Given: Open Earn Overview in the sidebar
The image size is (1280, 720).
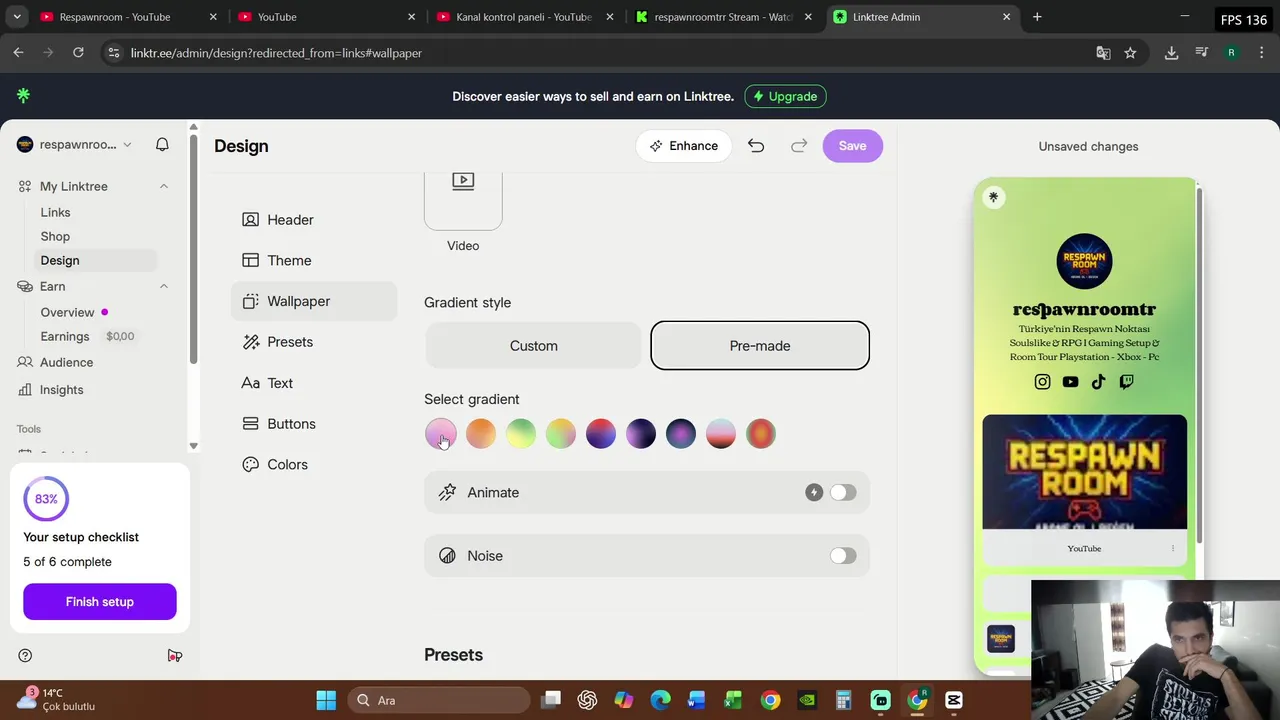Looking at the screenshot, I should click(x=67, y=312).
